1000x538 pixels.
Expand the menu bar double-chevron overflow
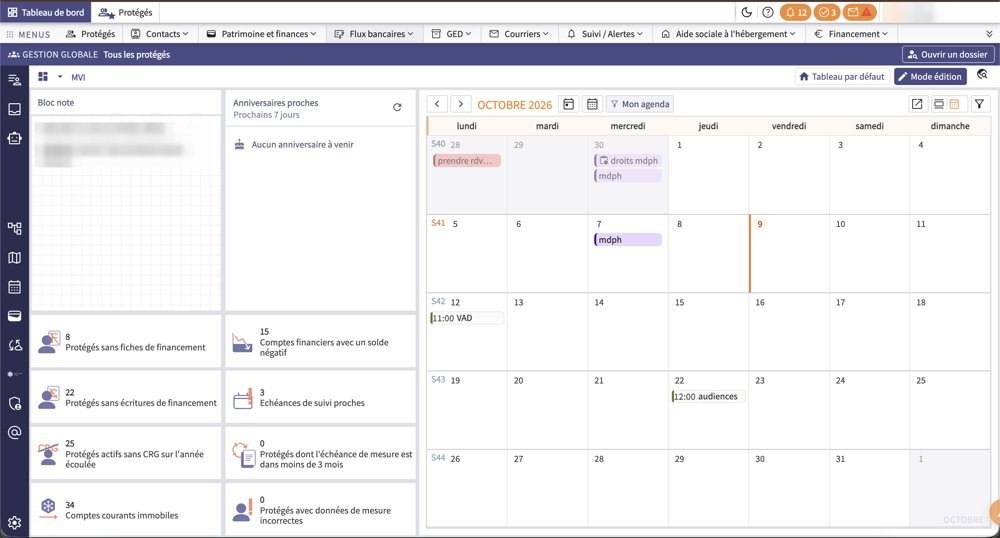(x=989, y=34)
